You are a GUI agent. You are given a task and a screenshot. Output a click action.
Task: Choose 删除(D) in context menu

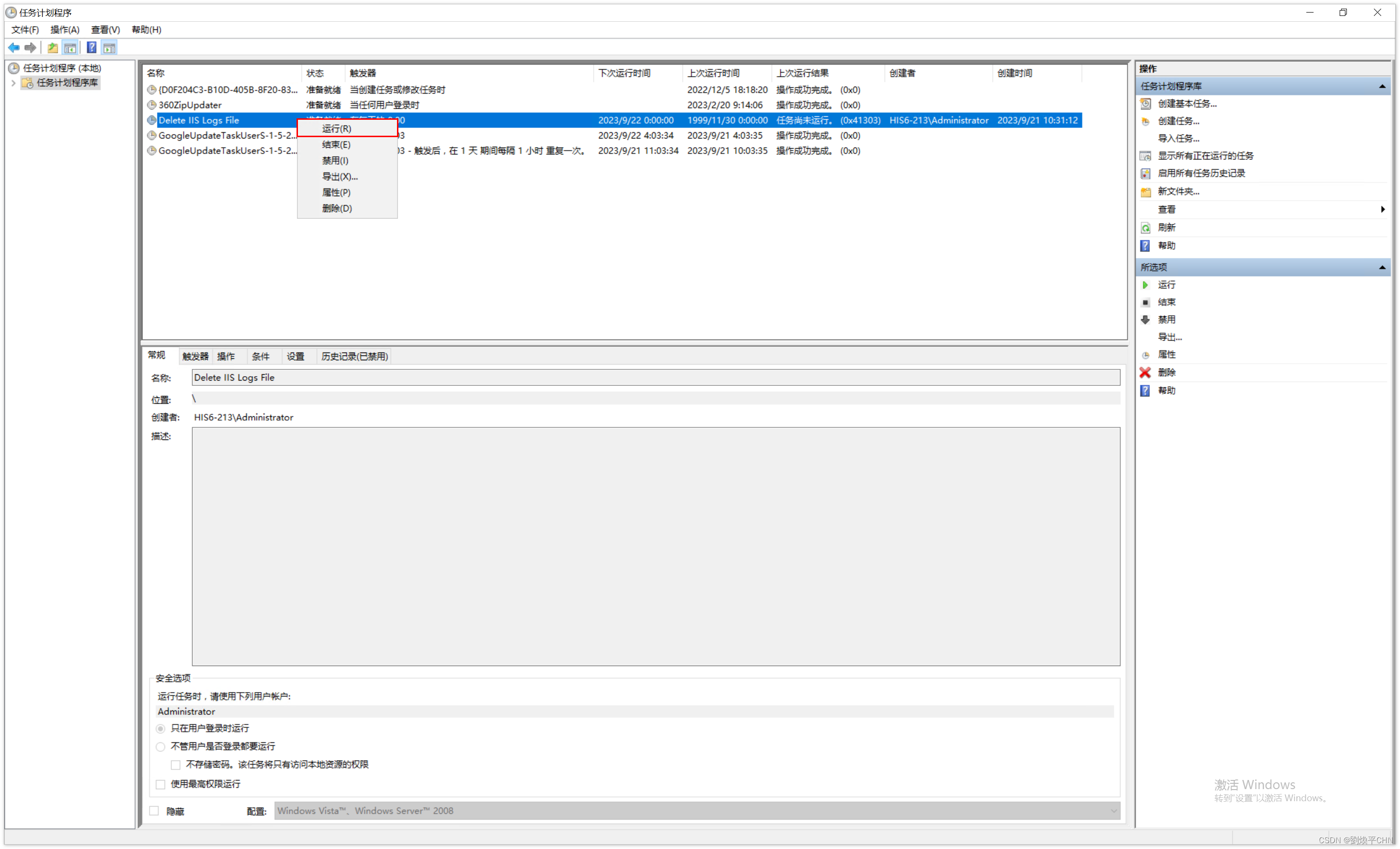(x=347, y=209)
